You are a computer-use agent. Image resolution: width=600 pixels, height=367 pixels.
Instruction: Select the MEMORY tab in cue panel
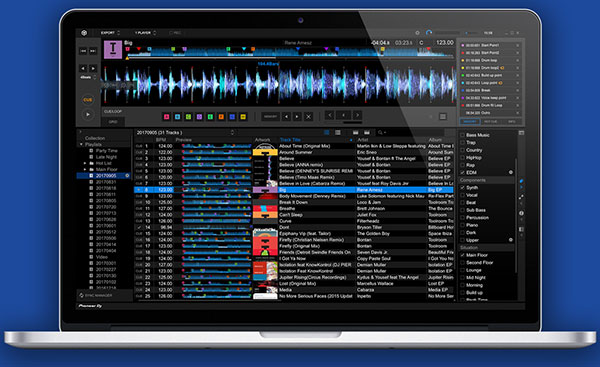coord(470,121)
